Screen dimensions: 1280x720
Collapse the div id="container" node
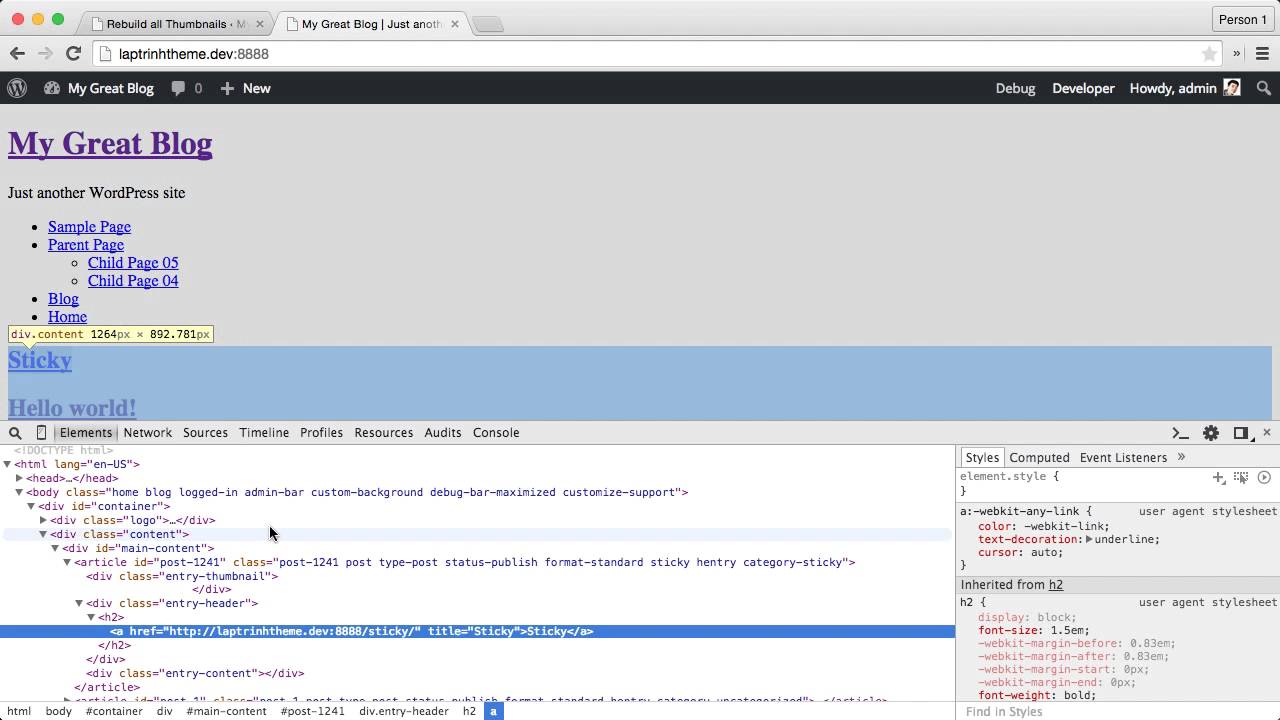tap(31, 506)
